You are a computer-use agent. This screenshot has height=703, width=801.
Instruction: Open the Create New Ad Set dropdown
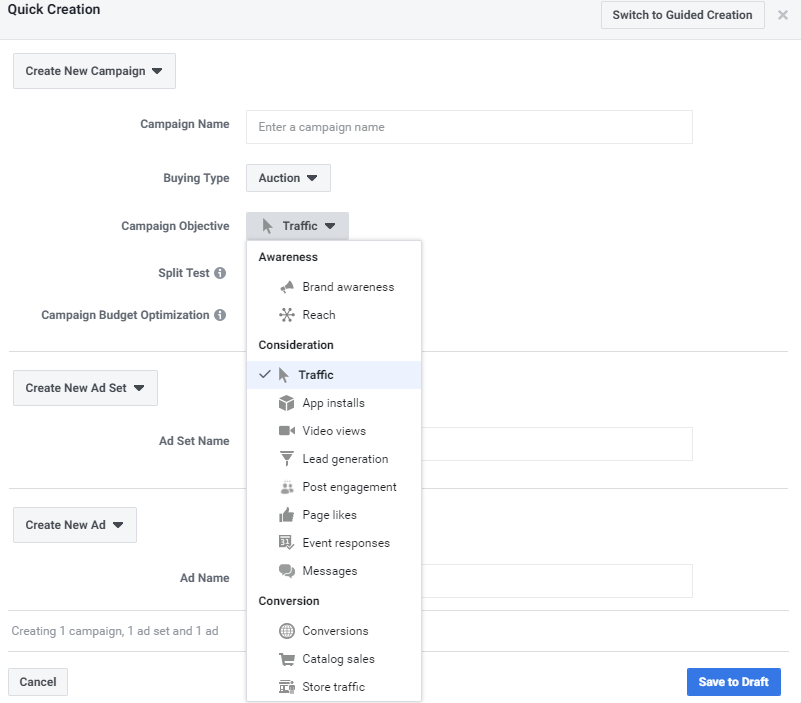[x=85, y=388]
